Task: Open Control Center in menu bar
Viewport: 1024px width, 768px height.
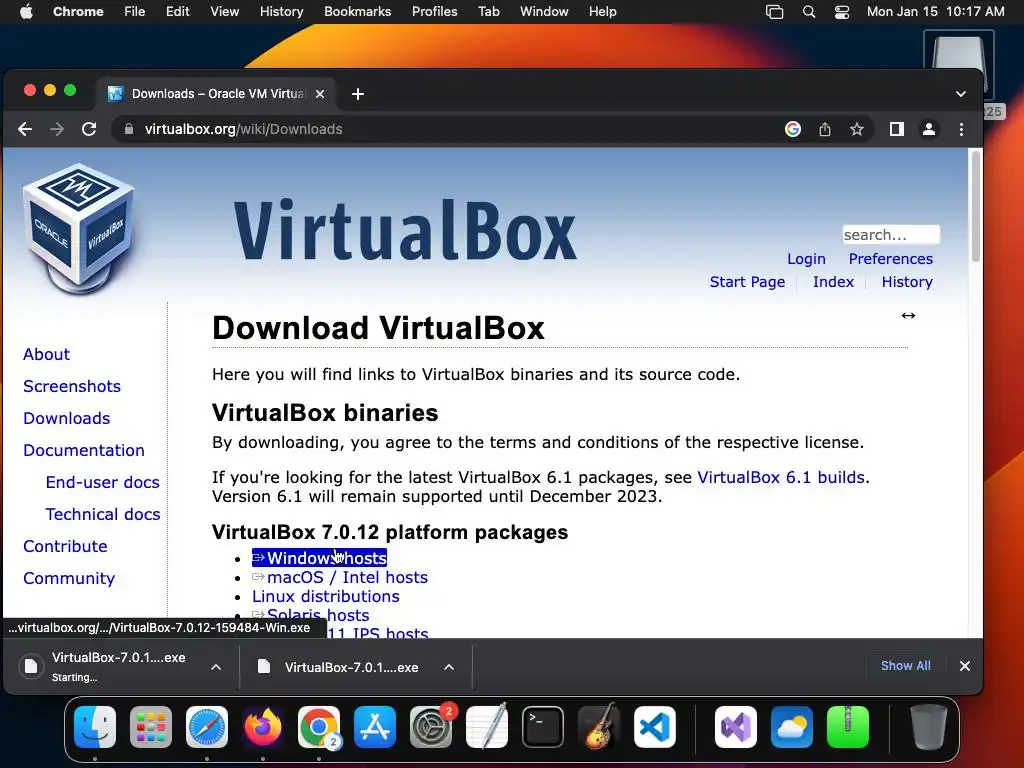Action: [x=842, y=12]
